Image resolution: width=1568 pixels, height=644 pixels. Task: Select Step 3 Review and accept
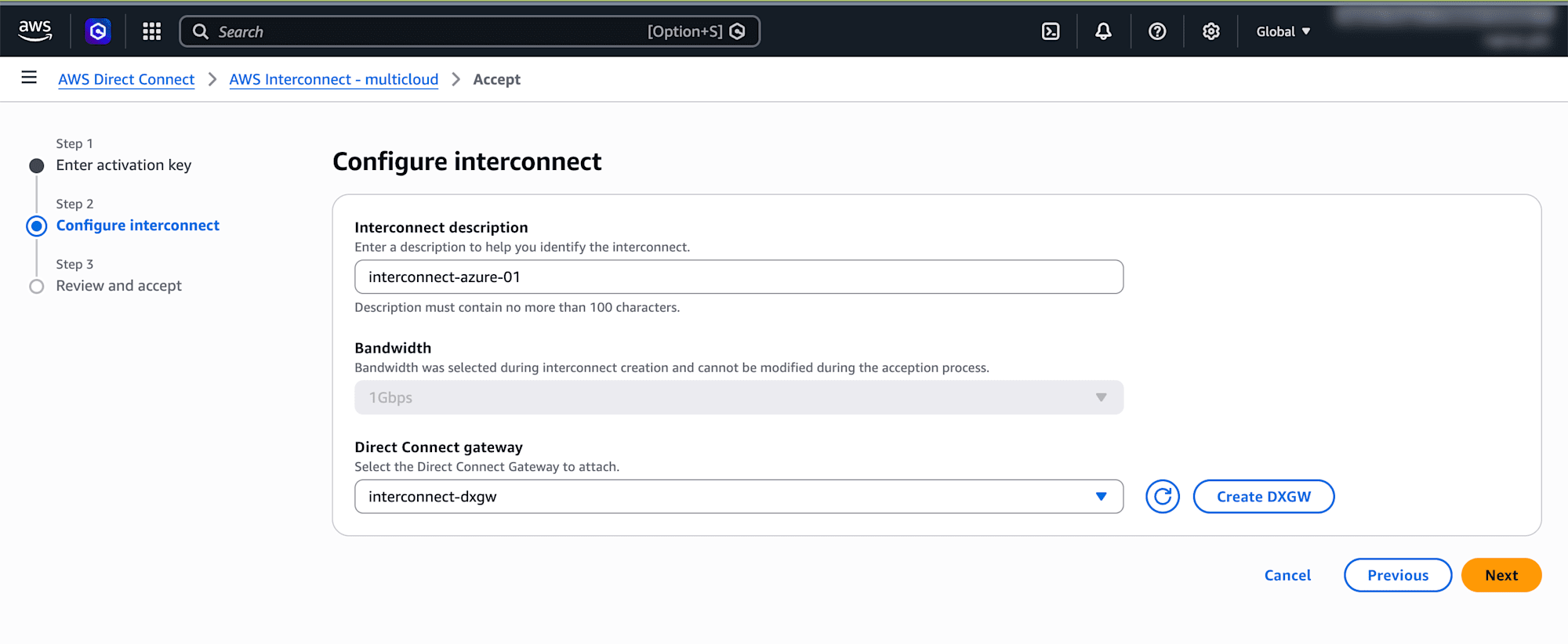tap(119, 286)
